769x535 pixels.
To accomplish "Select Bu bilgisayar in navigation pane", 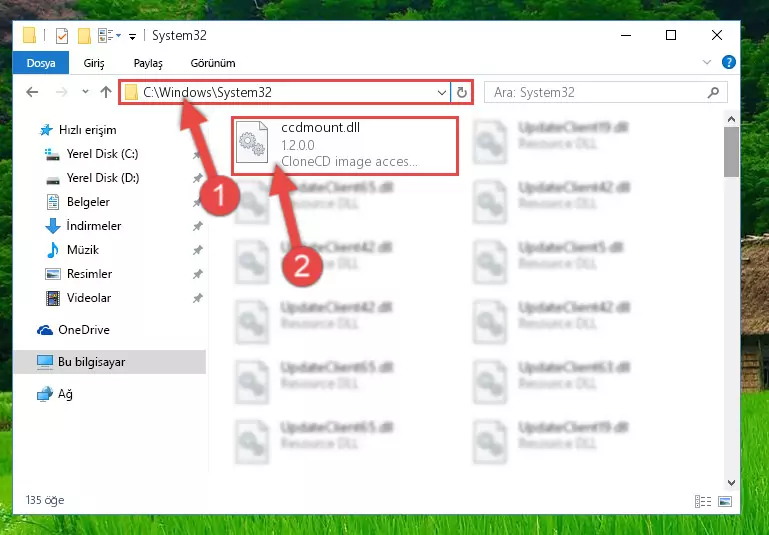I will (81, 362).
